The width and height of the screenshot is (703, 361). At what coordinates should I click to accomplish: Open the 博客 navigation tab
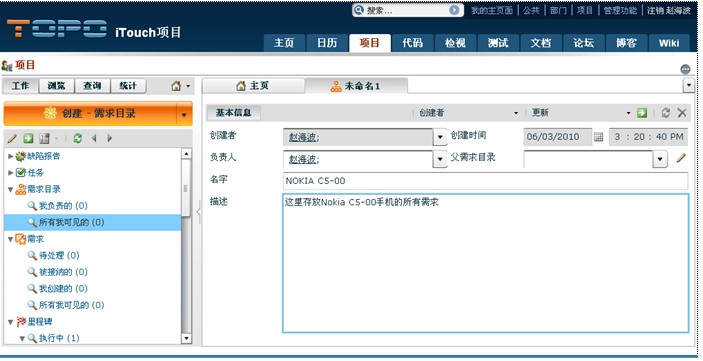click(626, 43)
